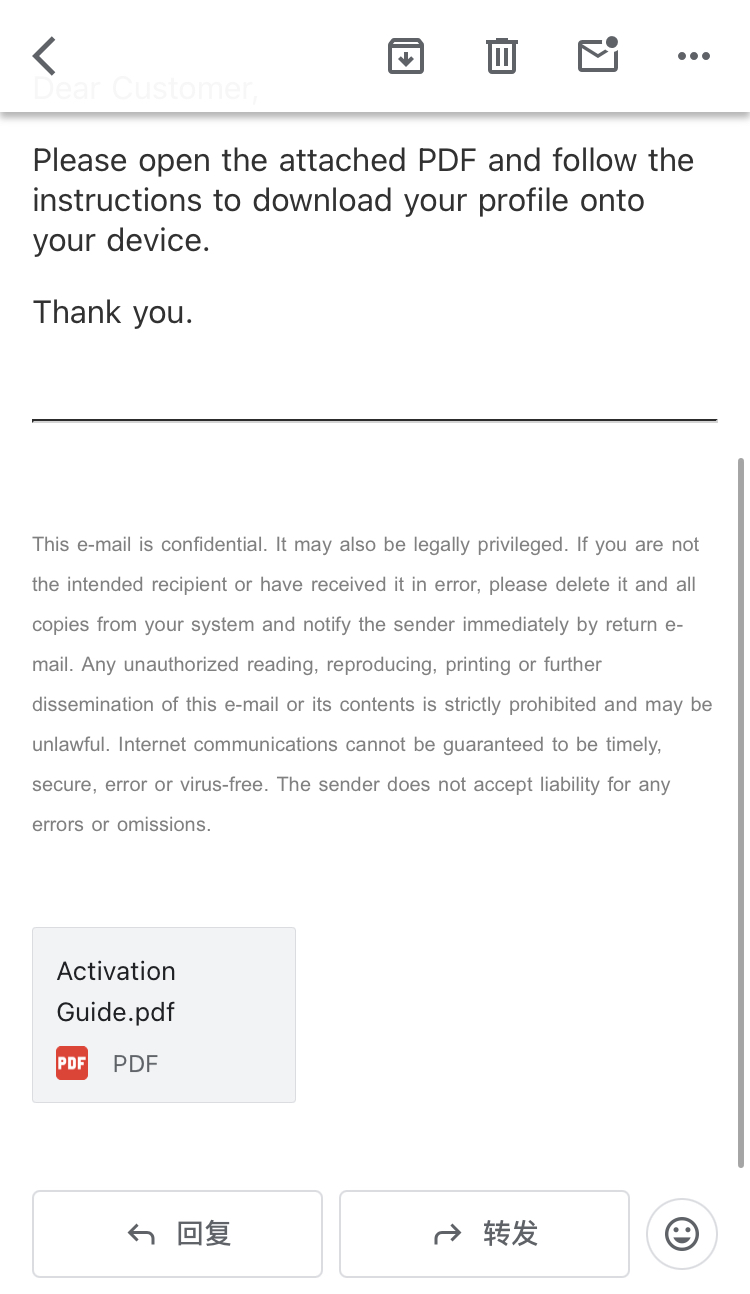Click the horizontal divider line below the message
This screenshot has width=750, height=1294.
click(374, 421)
